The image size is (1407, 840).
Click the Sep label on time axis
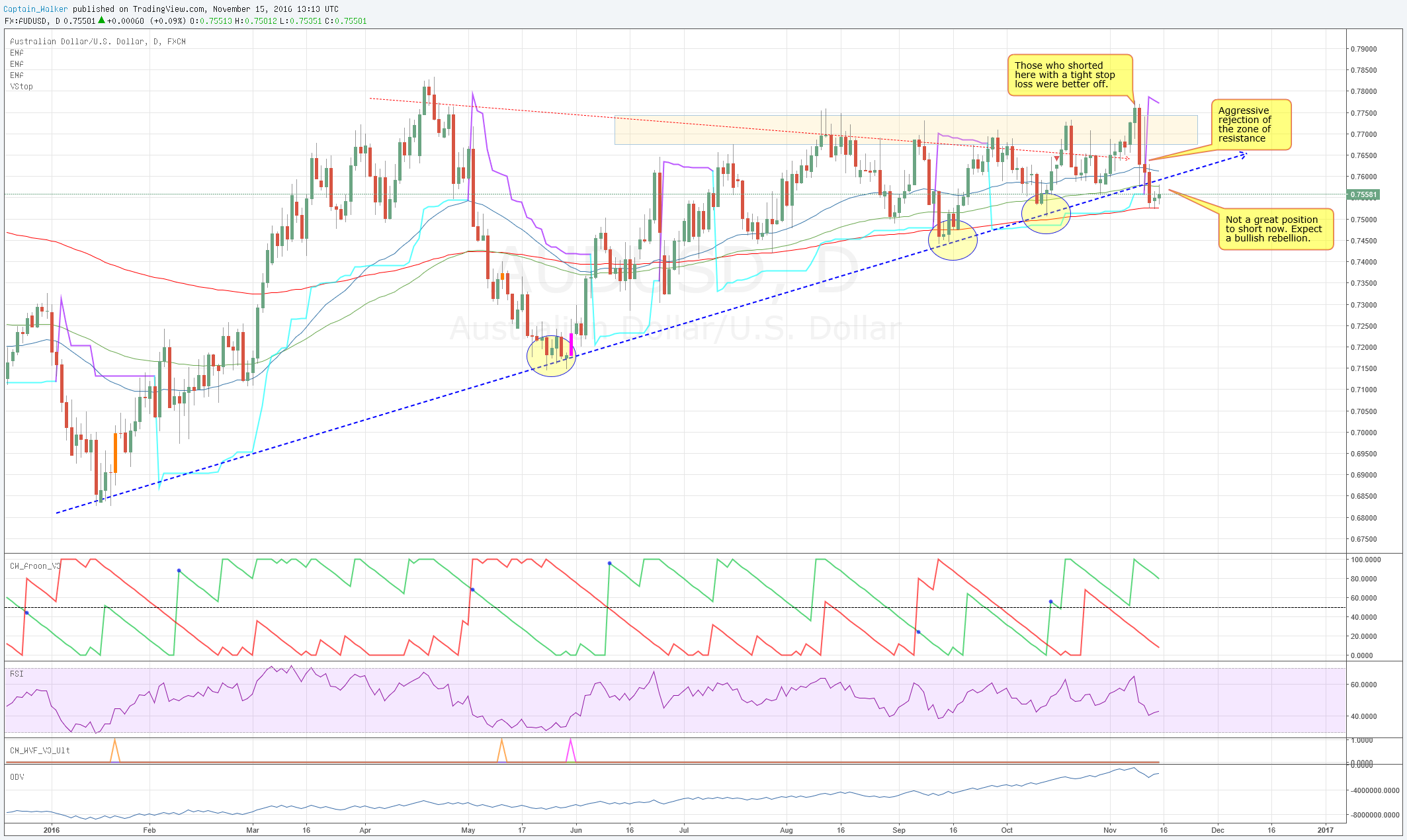[899, 830]
